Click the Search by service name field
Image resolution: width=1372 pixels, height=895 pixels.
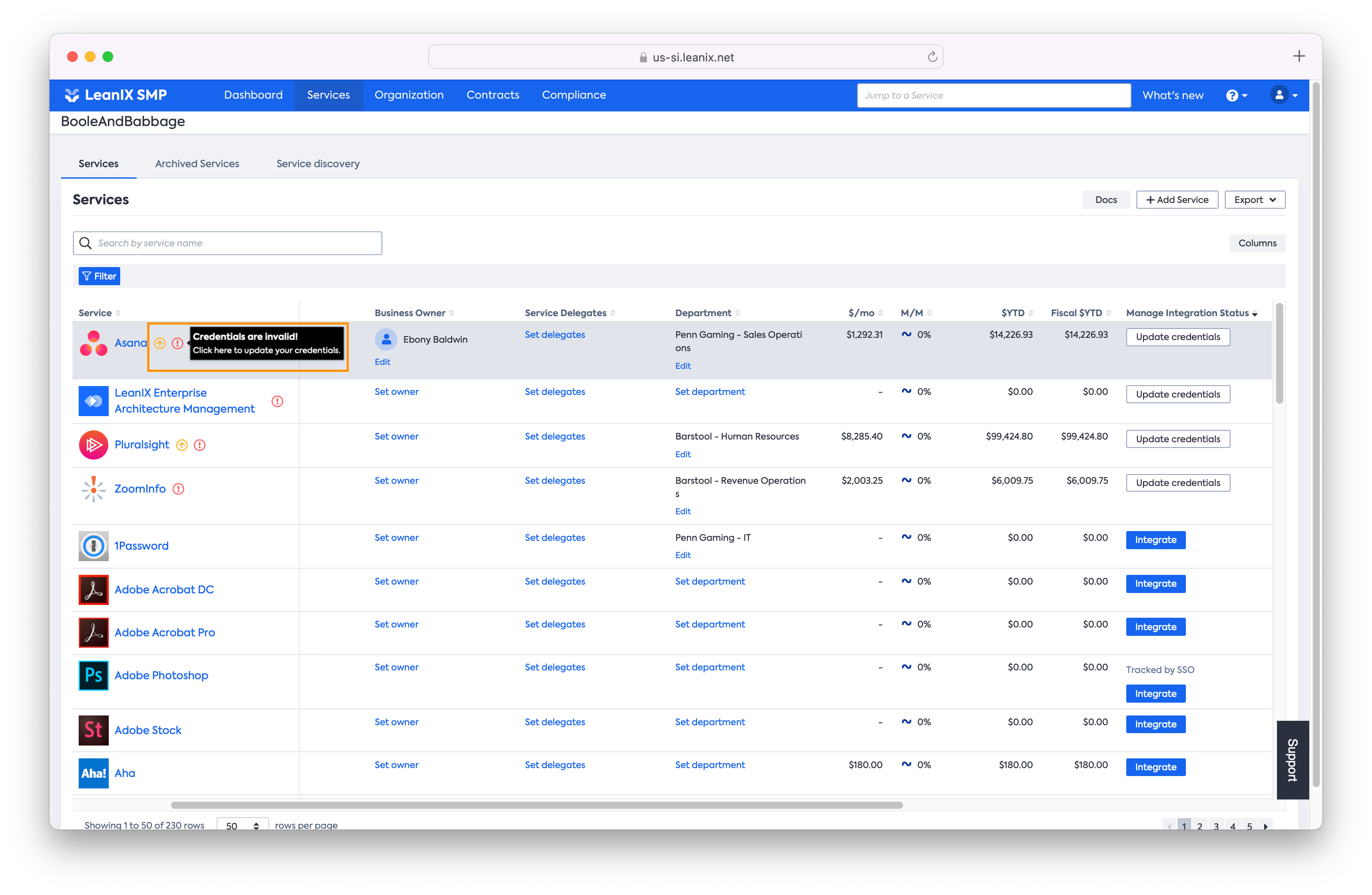click(x=227, y=243)
